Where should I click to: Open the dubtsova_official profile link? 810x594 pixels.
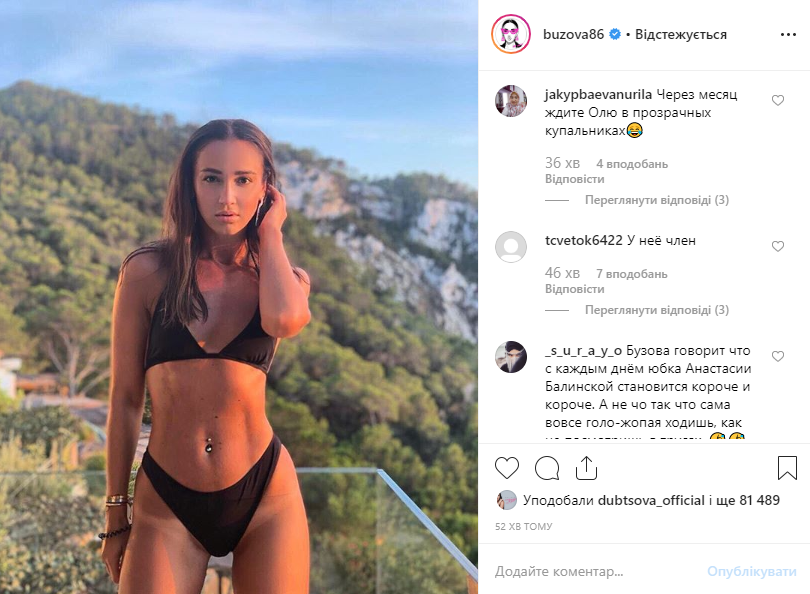[x=651, y=500]
